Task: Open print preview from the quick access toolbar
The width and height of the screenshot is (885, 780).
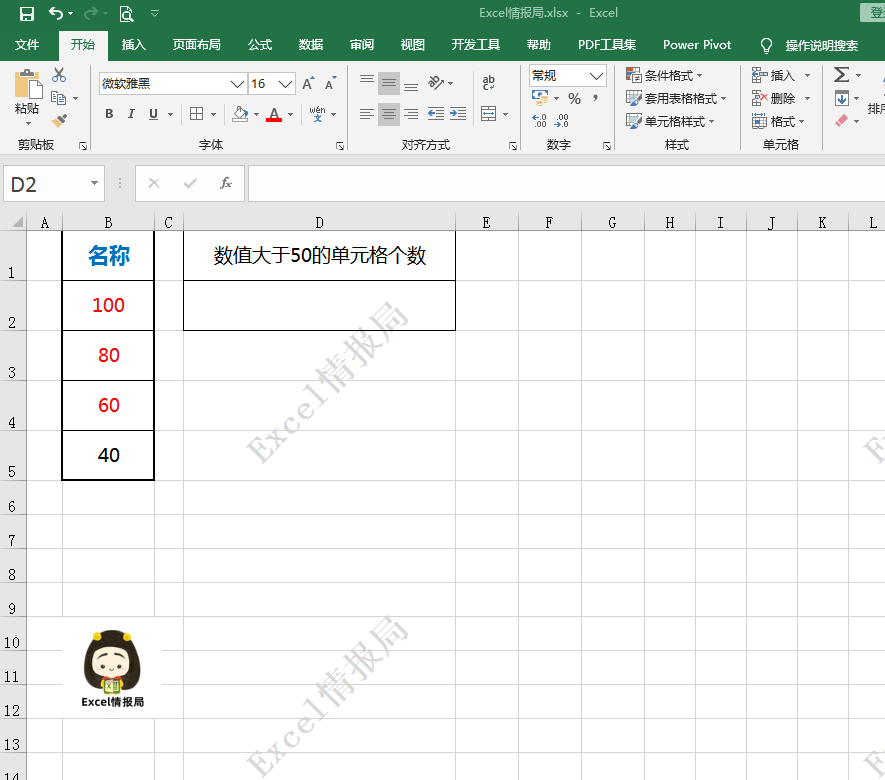Action: point(126,14)
